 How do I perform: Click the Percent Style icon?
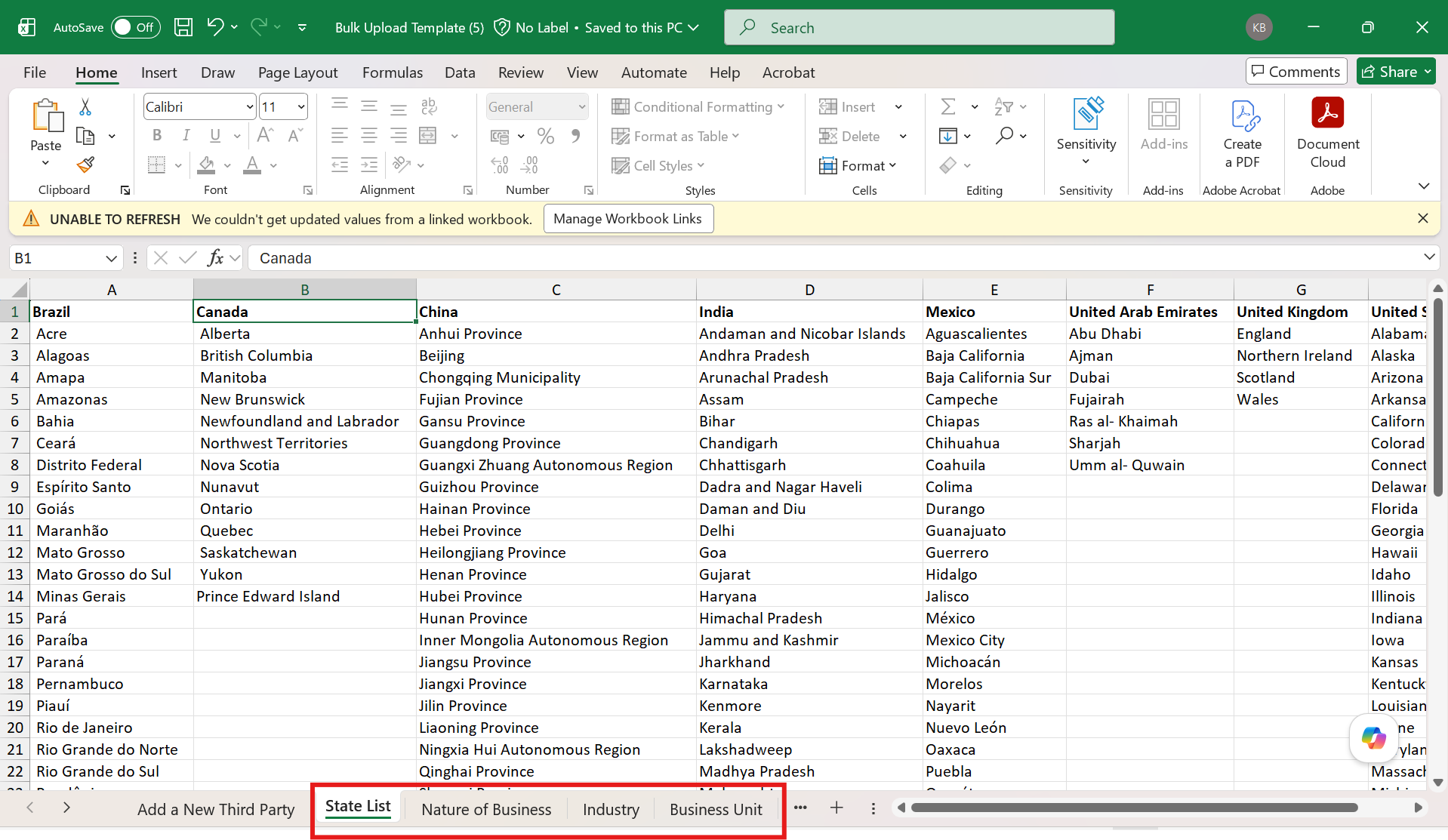pyautogui.click(x=546, y=136)
